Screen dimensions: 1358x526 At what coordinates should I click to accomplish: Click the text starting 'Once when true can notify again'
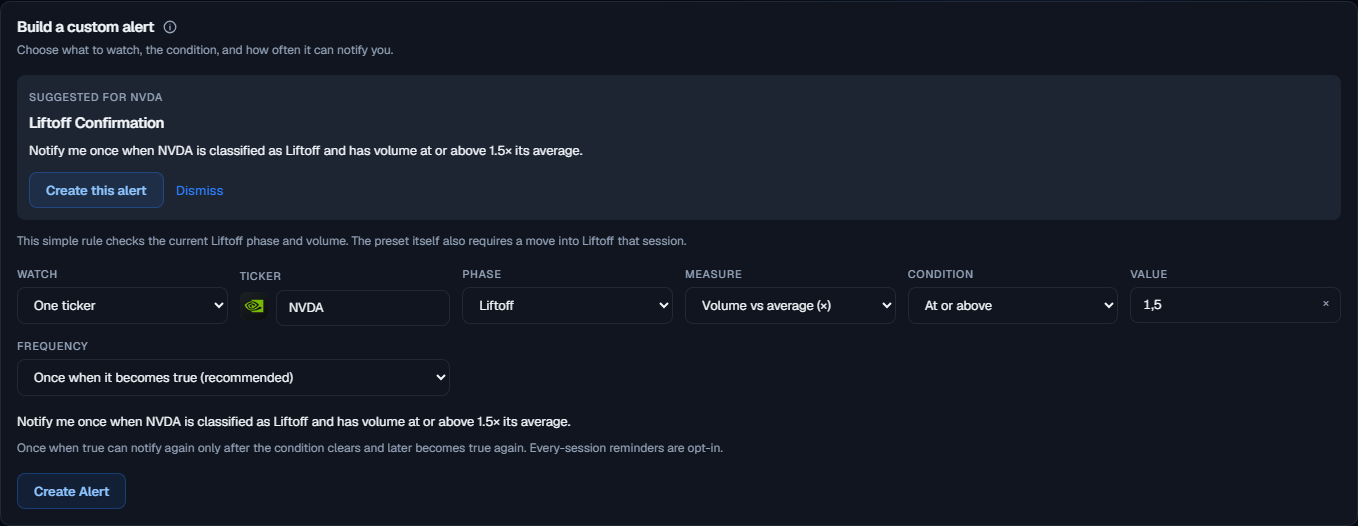point(370,448)
